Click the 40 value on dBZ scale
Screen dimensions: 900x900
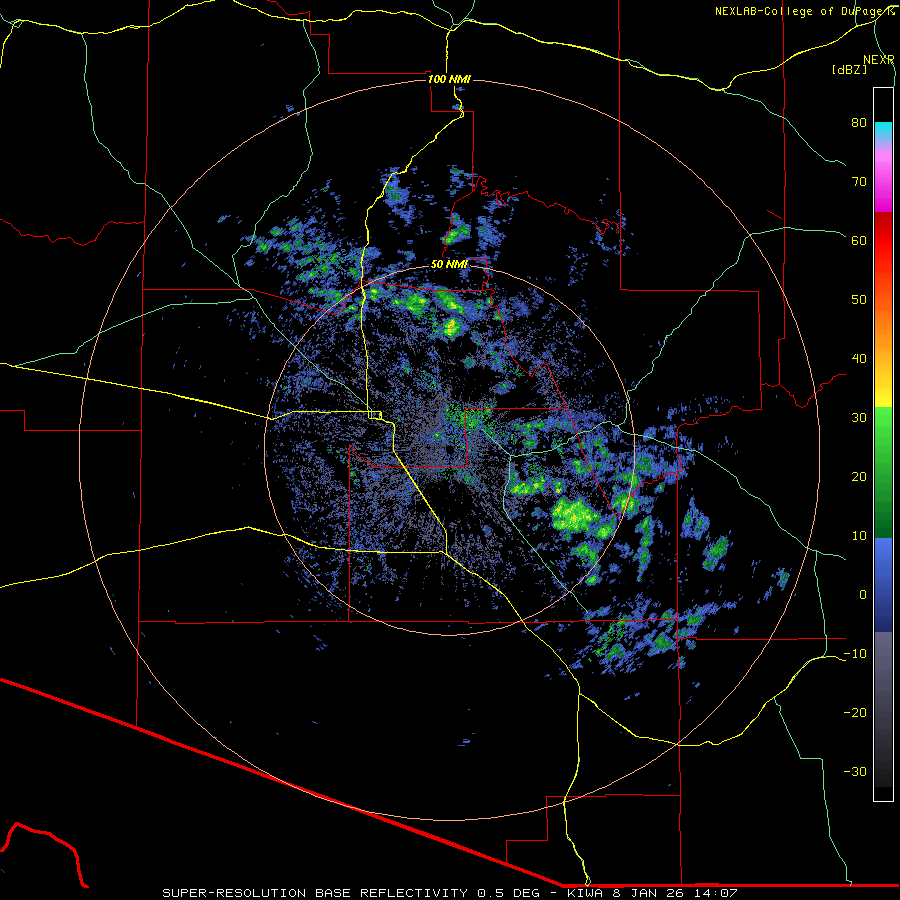(x=859, y=359)
